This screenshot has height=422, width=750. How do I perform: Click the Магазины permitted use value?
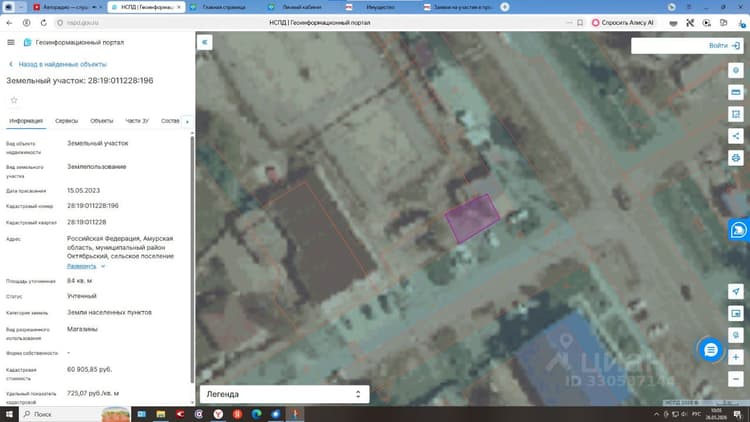pyautogui.click(x=82, y=329)
